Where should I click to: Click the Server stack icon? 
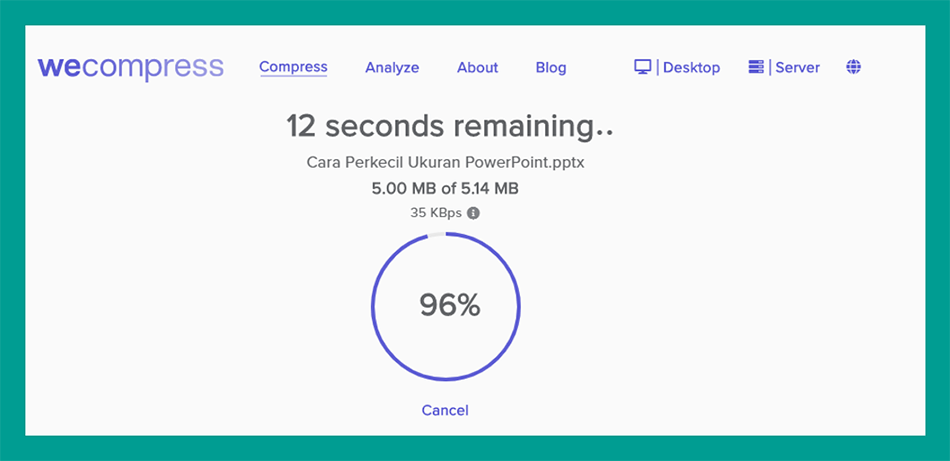pos(756,67)
